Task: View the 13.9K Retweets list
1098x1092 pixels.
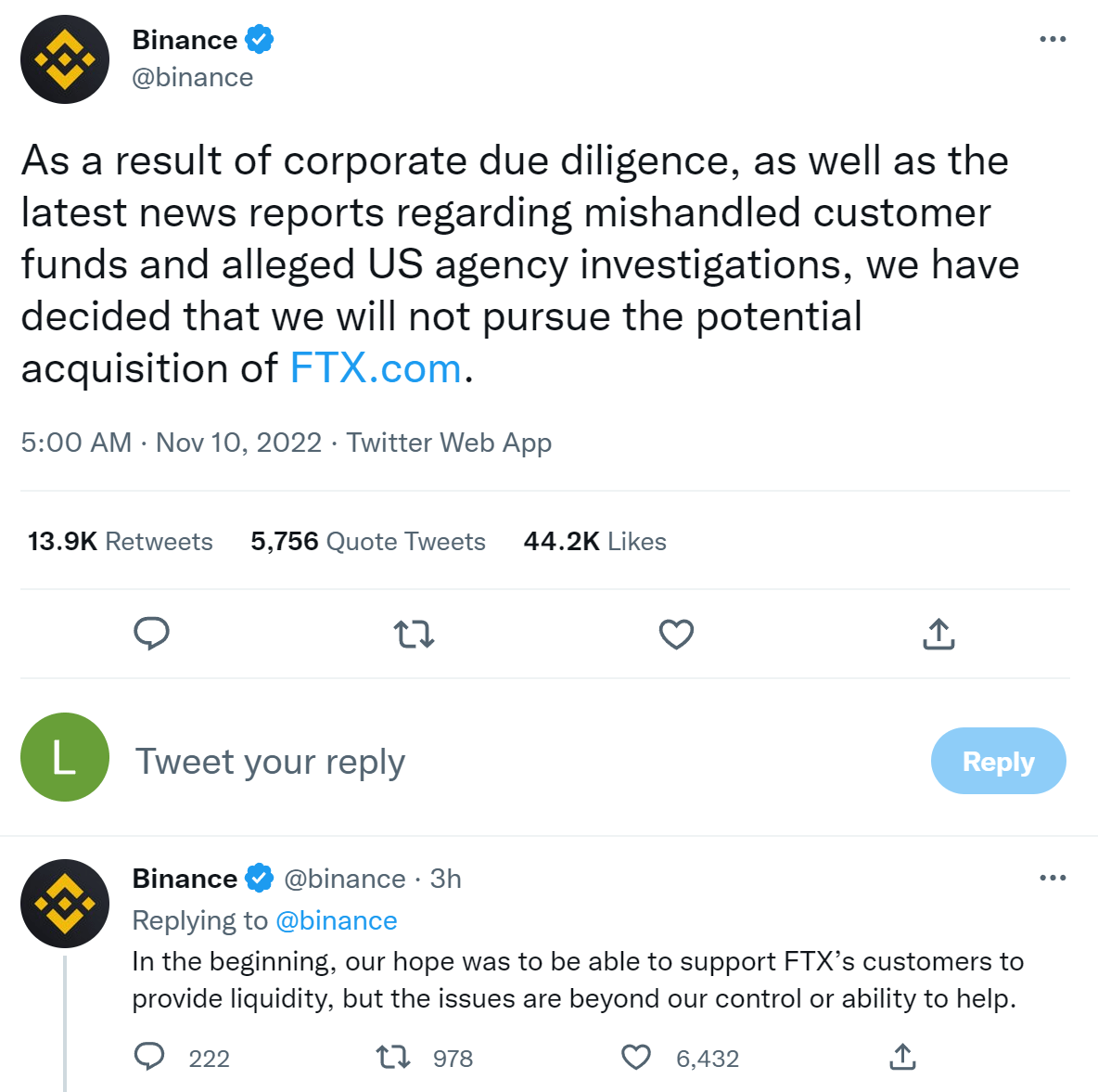Action: pyautogui.click(x=121, y=542)
